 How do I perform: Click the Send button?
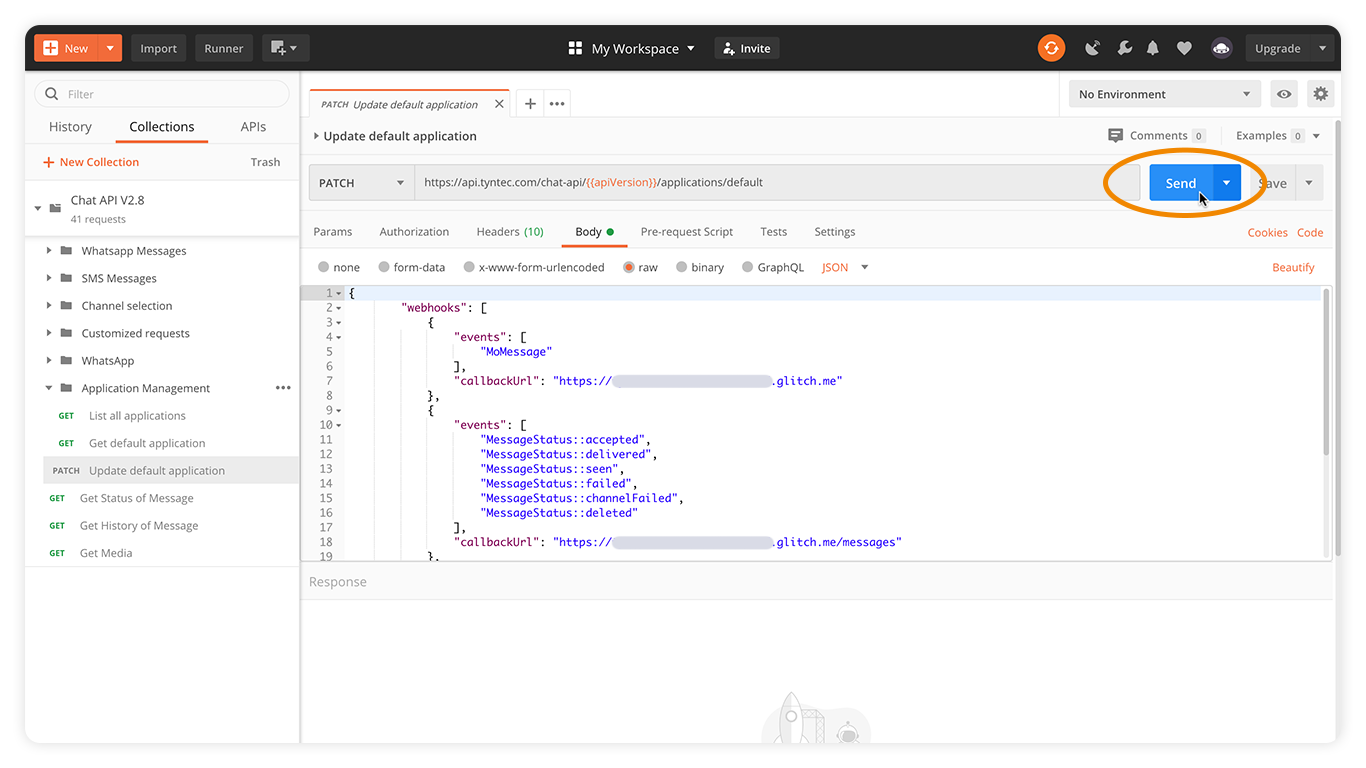tap(1181, 183)
